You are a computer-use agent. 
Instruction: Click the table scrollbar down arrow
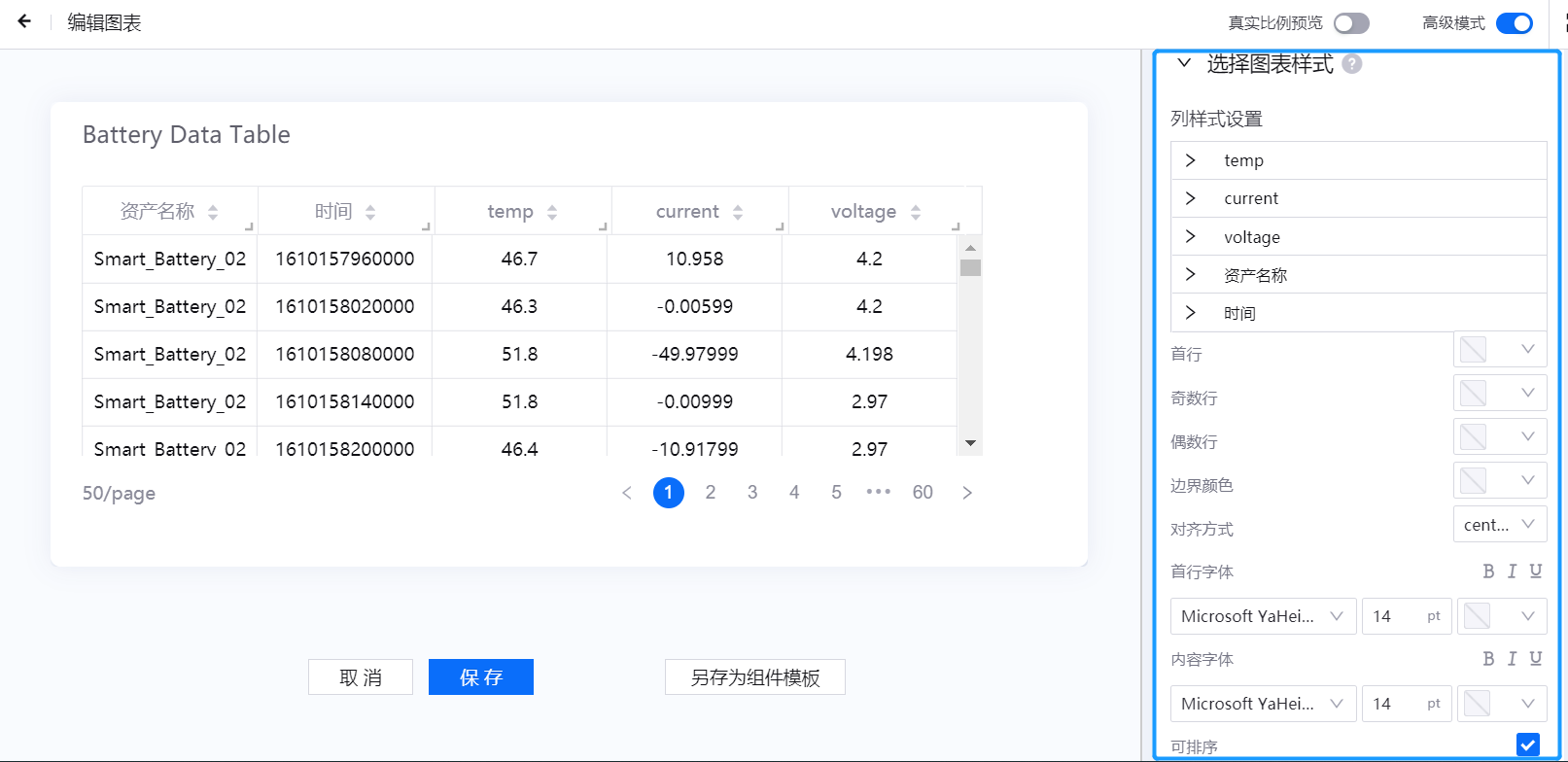click(x=970, y=443)
